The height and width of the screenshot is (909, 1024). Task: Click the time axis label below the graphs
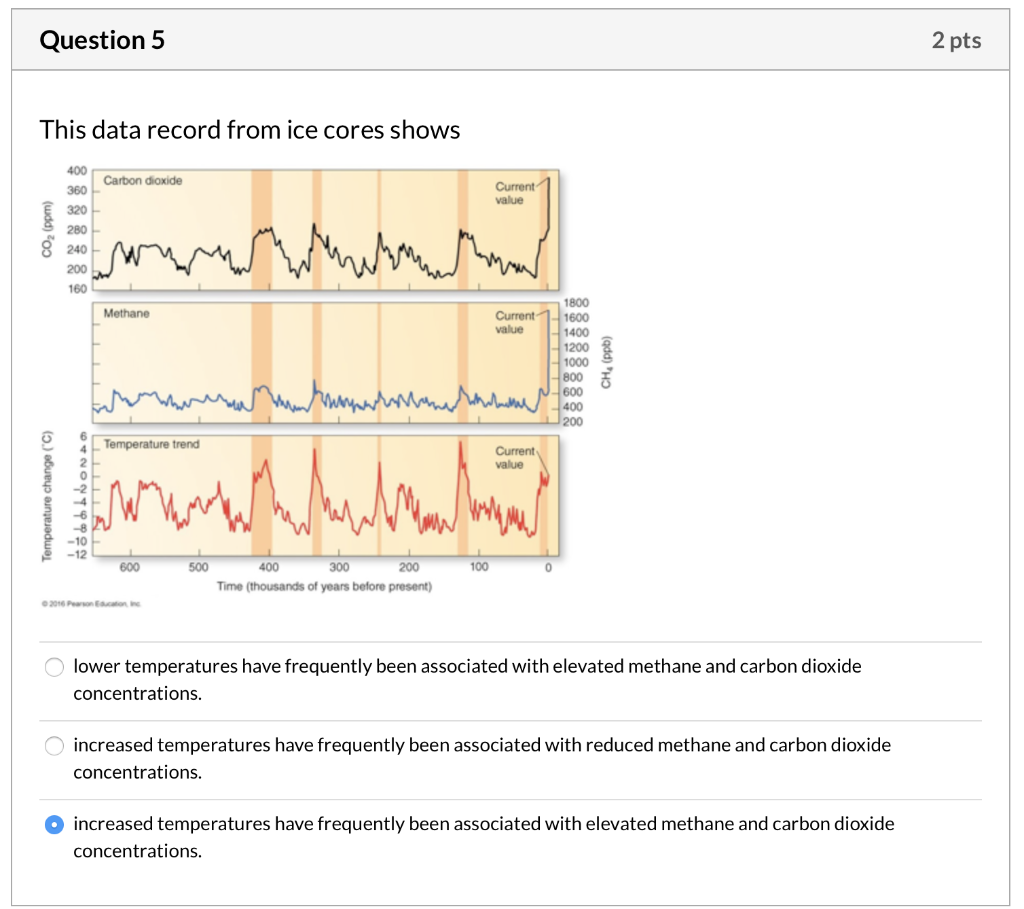tap(322, 587)
